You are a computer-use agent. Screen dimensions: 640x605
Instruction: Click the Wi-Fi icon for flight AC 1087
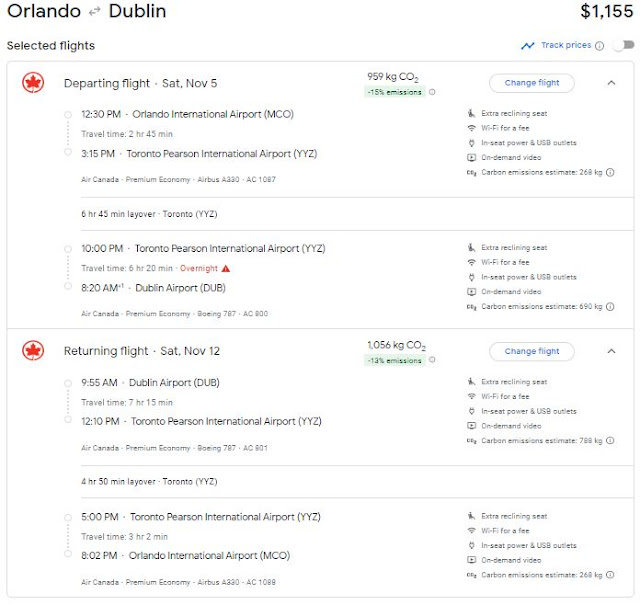471,127
